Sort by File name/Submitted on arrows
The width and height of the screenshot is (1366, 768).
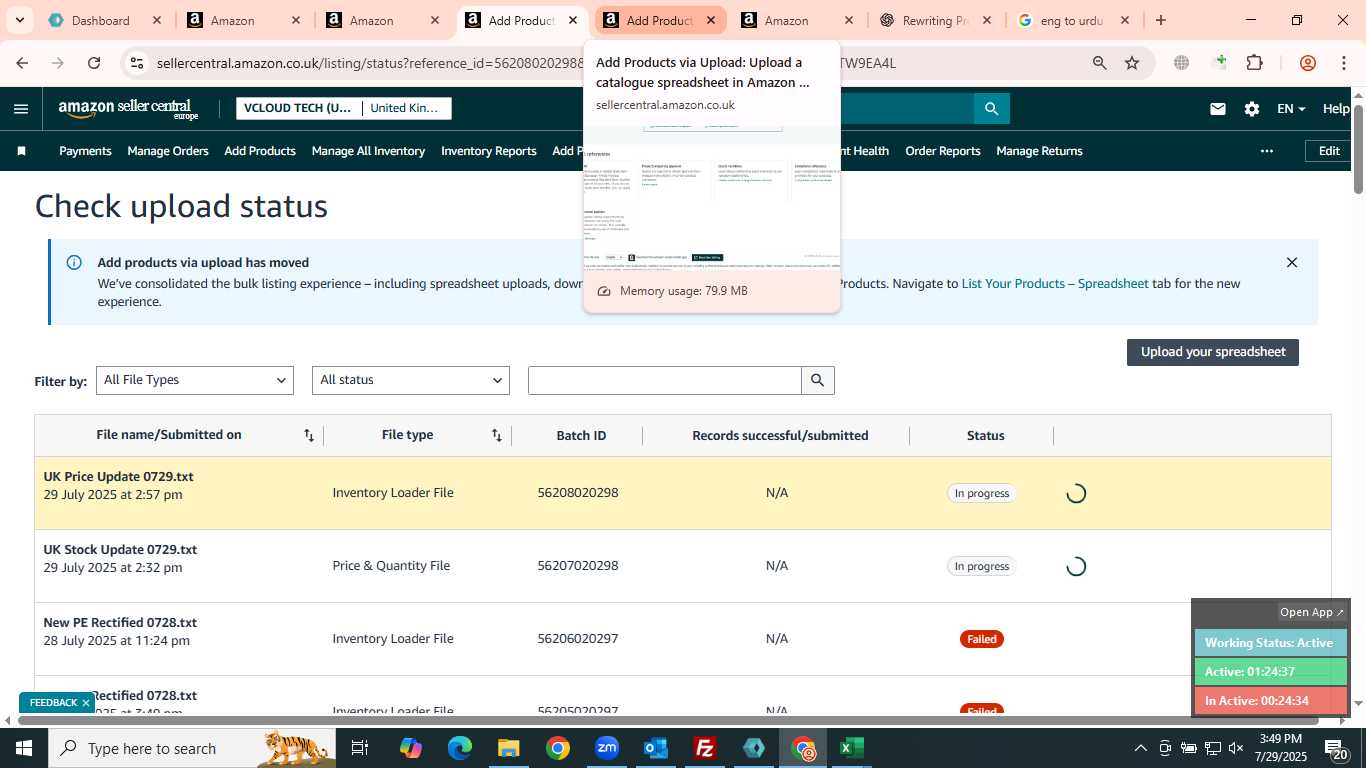(x=309, y=435)
